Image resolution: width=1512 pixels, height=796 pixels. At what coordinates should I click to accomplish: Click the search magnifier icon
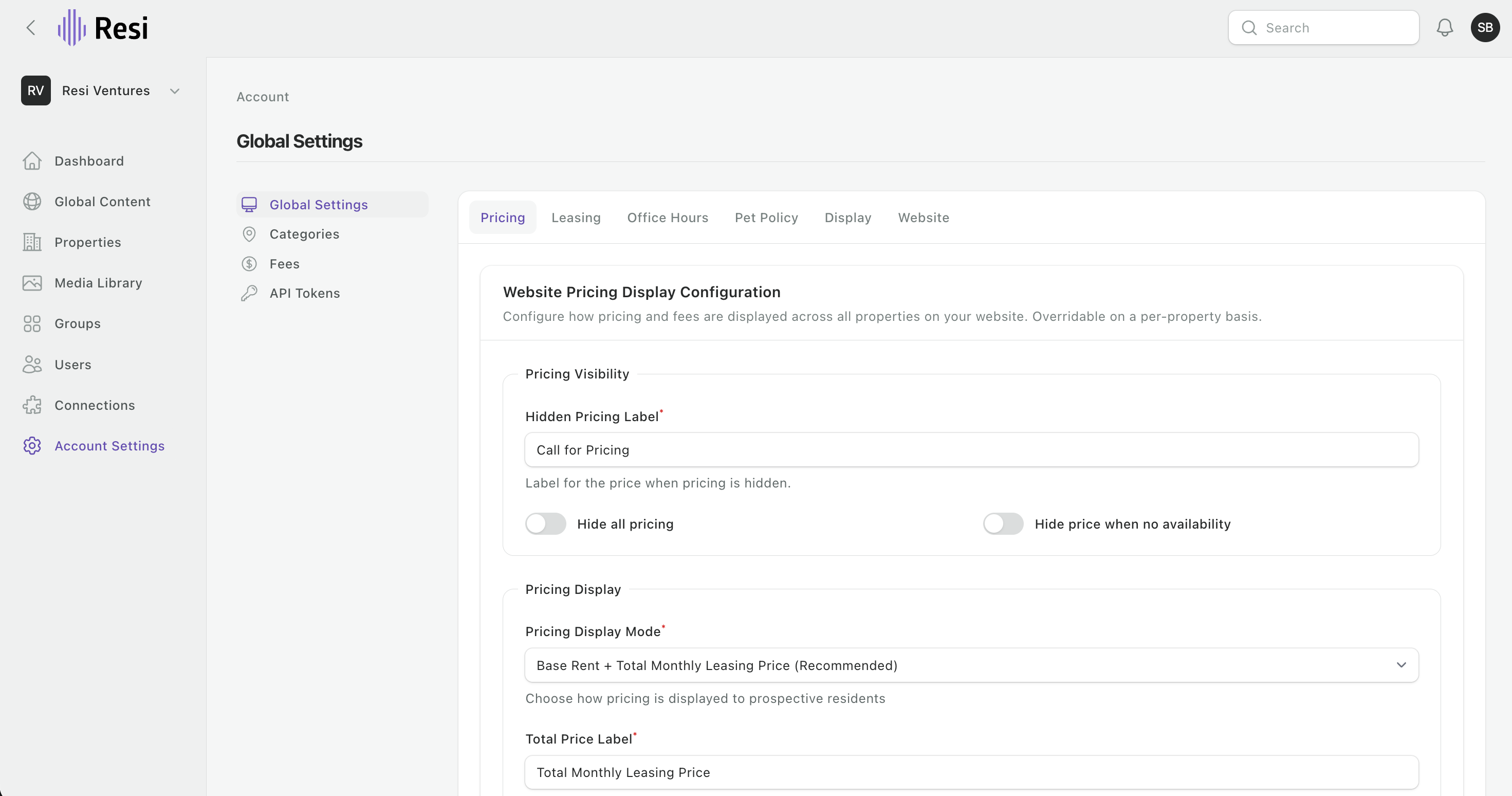[x=1249, y=28]
